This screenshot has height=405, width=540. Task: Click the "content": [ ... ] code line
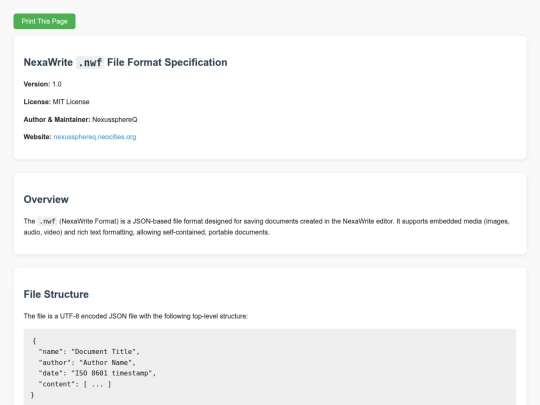pyautogui.click(x=75, y=384)
